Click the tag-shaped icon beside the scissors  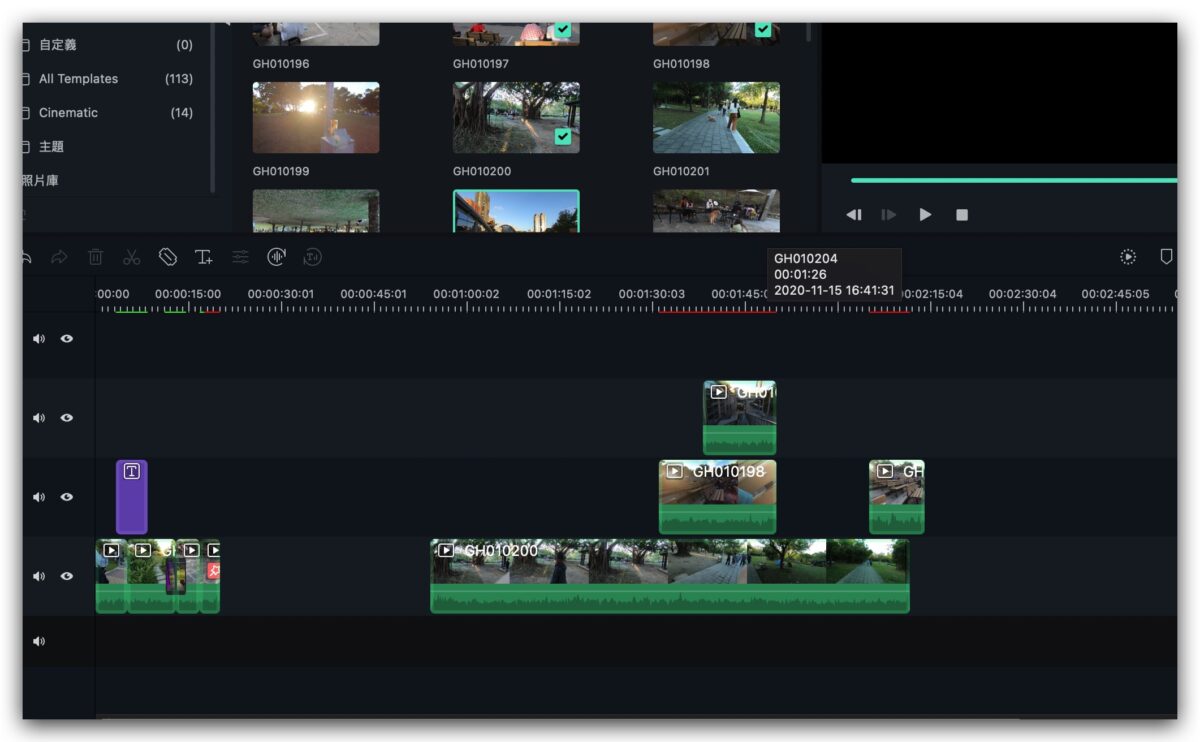click(168, 257)
